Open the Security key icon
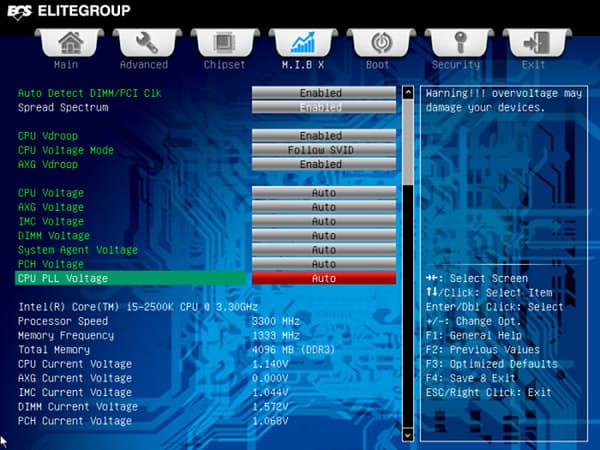The width and height of the screenshot is (600, 450). 459,43
